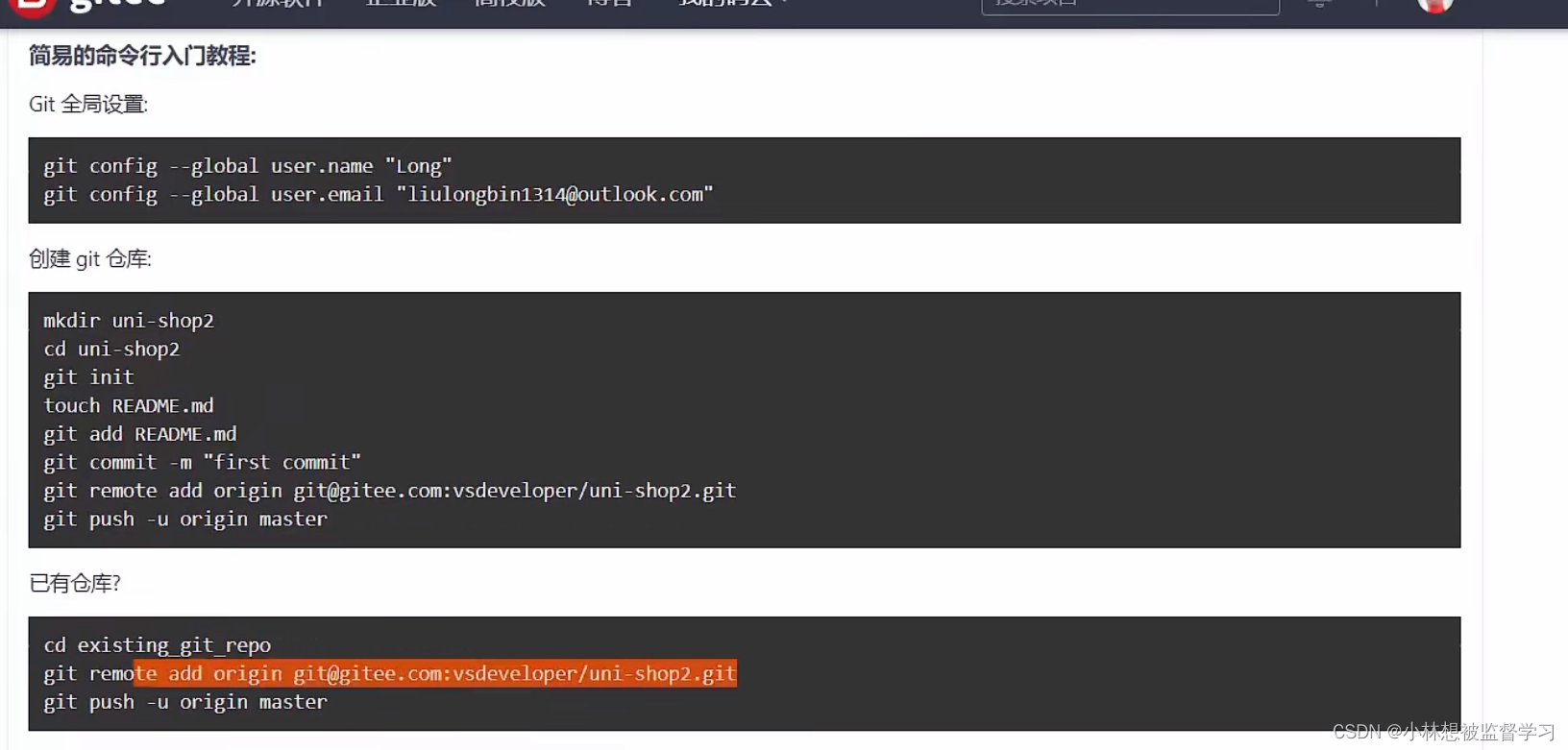Select the "mkdir uni-shop2" command line
The image size is (1568, 750).
129,321
